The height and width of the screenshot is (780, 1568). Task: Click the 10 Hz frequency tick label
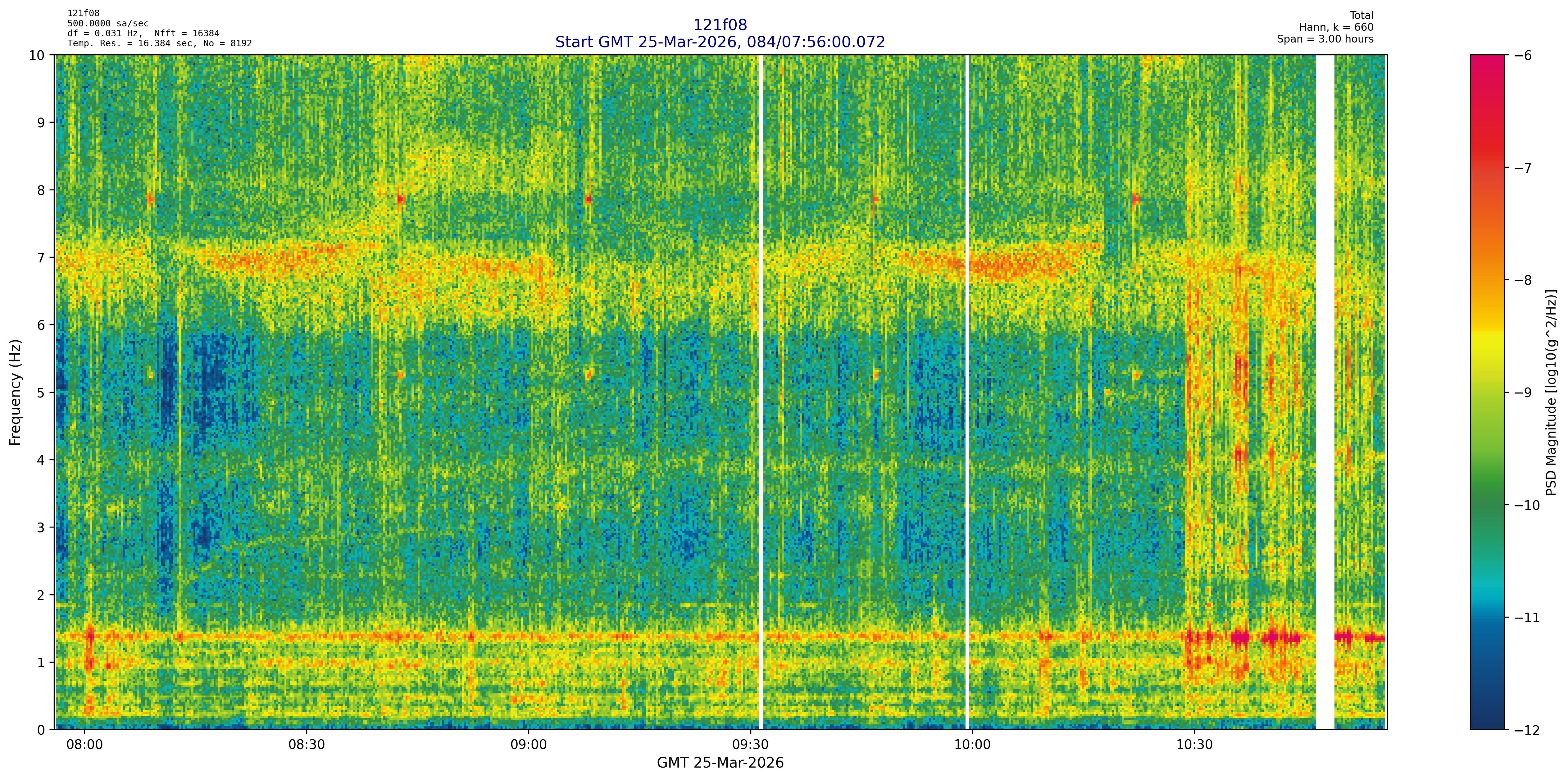click(38, 55)
